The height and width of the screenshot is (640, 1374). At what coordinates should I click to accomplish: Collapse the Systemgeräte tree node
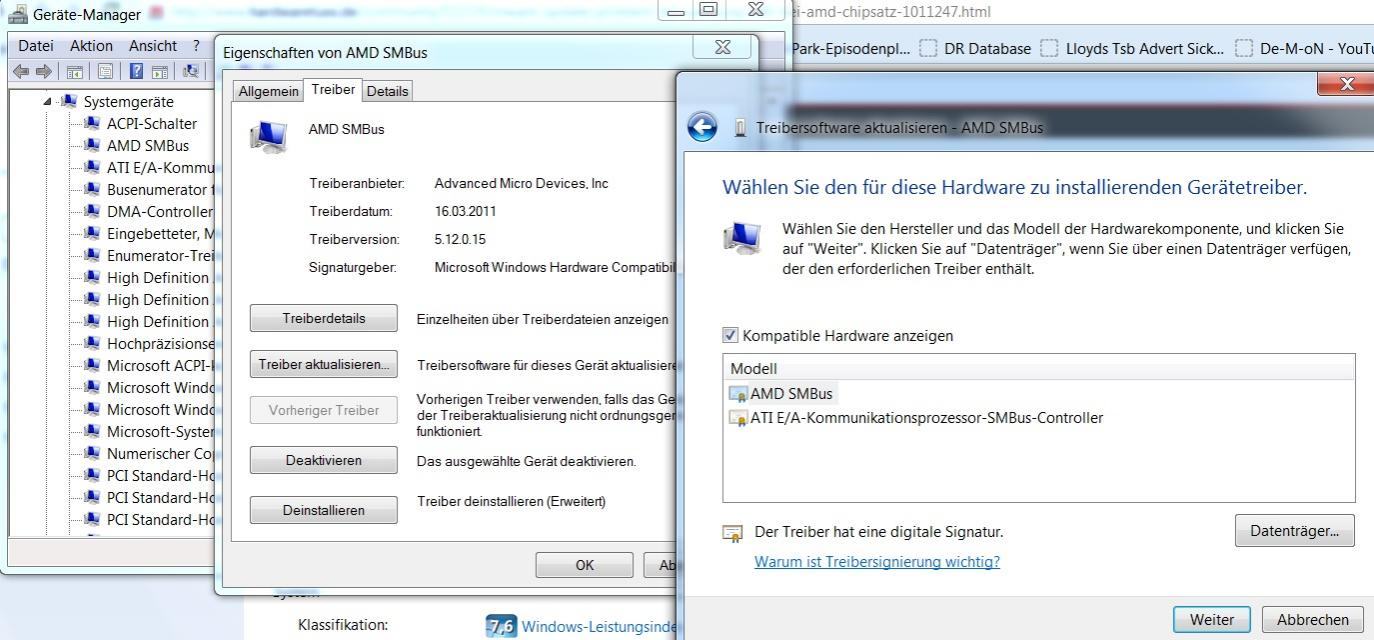click(47, 101)
